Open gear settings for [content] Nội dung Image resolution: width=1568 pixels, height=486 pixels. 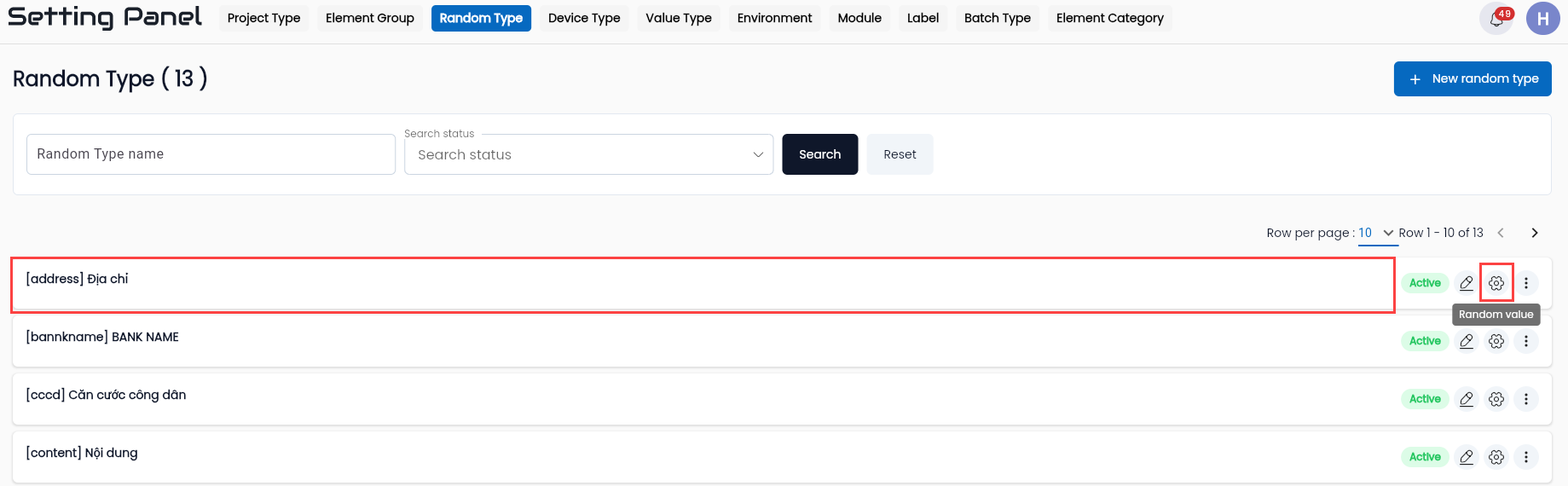(x=1496, y=457)
